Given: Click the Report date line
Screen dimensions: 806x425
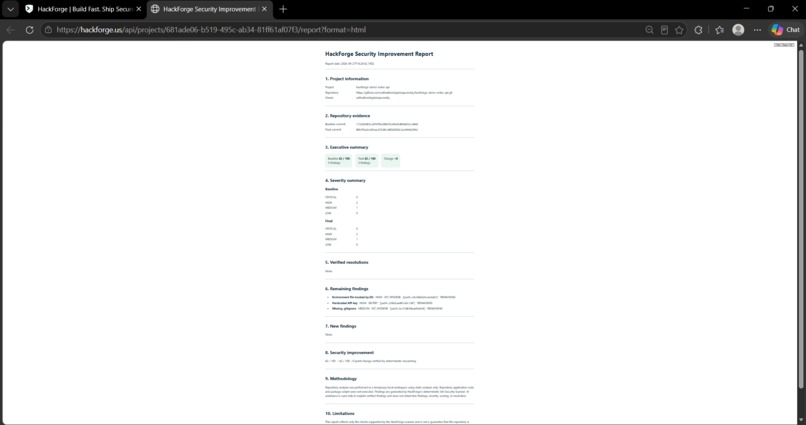Looking at the screenshot, I should click(x=350, y=64).
